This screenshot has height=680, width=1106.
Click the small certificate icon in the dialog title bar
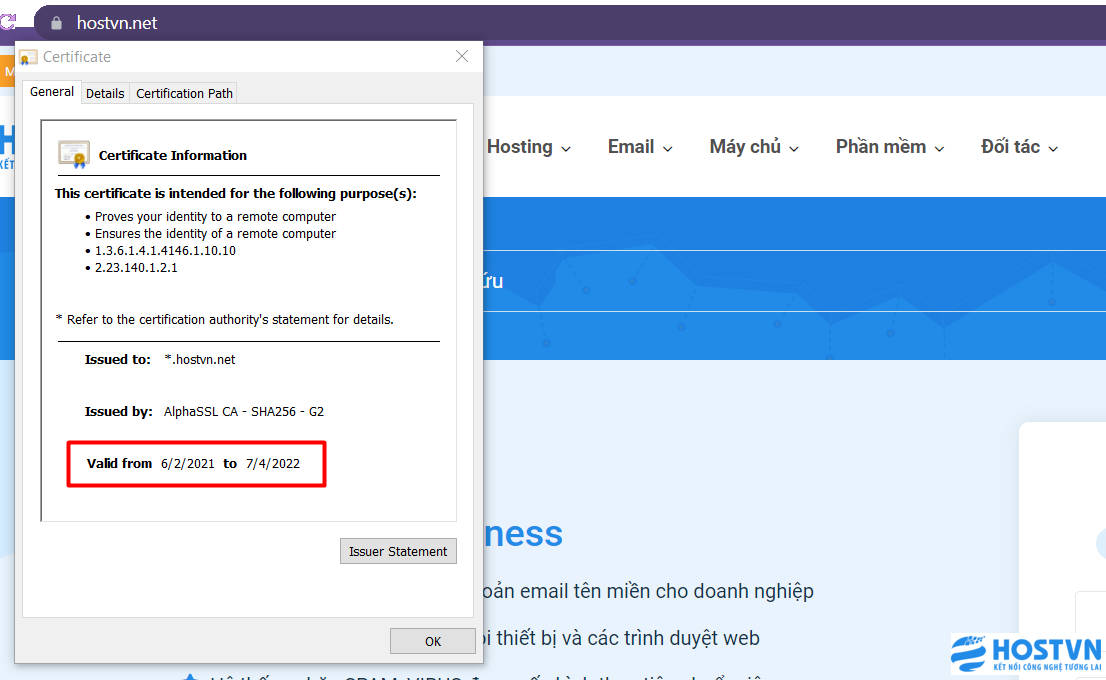coord(28,57)
